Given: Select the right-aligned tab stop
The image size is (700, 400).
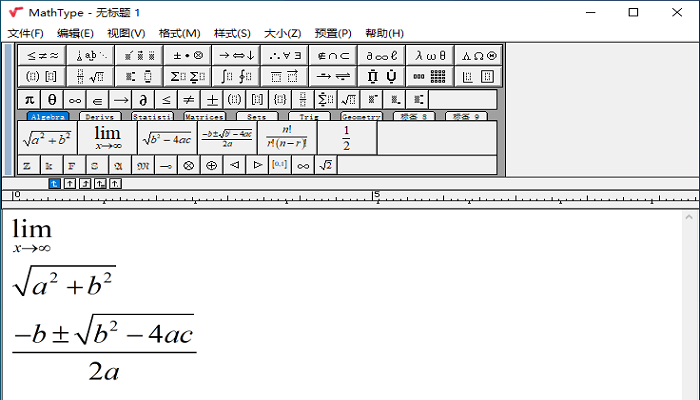Looking at the screenshot, I should (x=85, y=183).
